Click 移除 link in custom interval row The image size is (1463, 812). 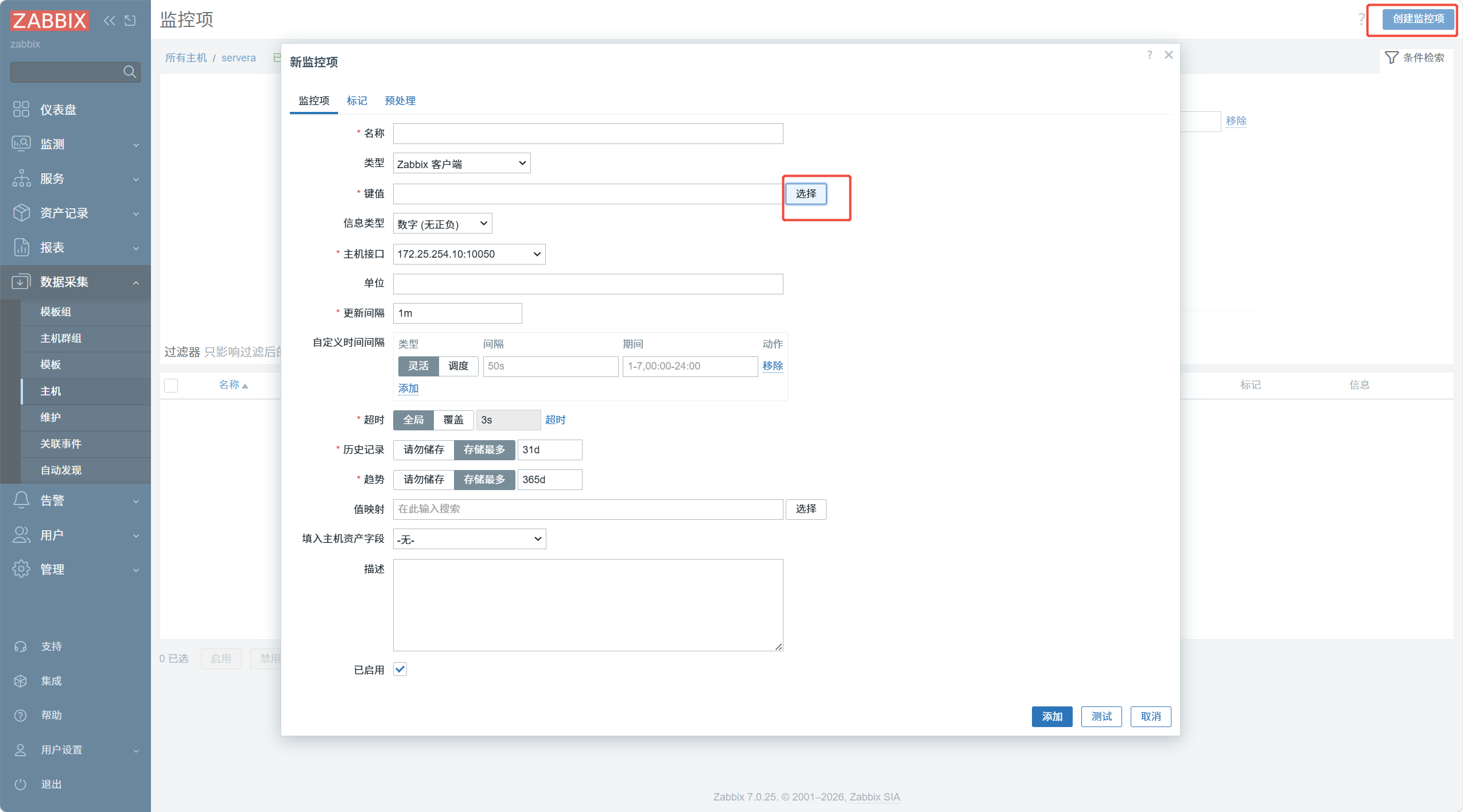coord(773,366)
